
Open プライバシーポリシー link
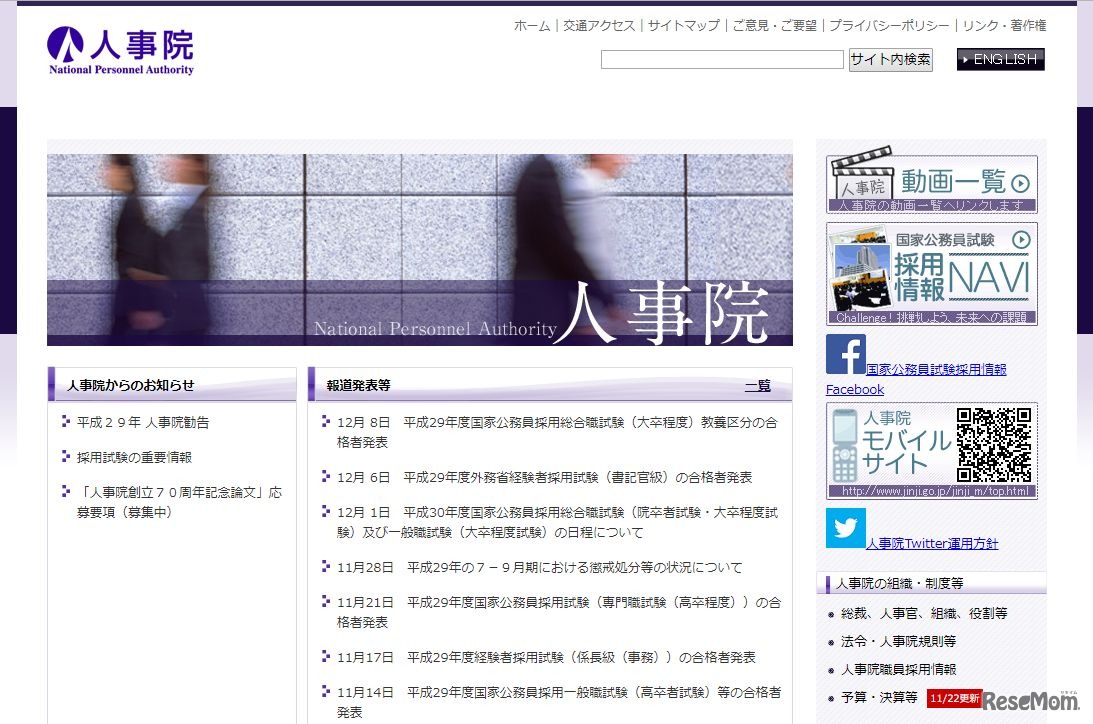(890, 26)
